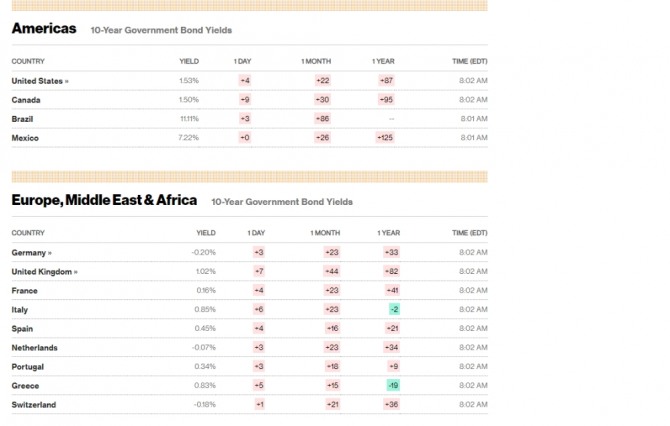Click Mexico's +125 one-year change cell
The width and height of the screenshot is (670, 426).
(385, 138)
